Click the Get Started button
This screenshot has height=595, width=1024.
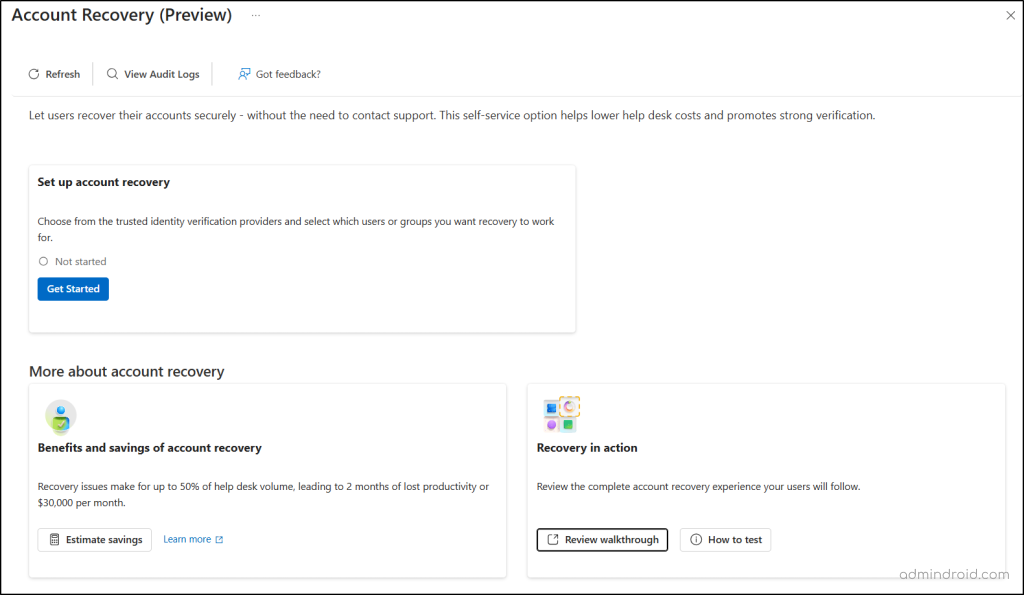click(x=72, y=288)
